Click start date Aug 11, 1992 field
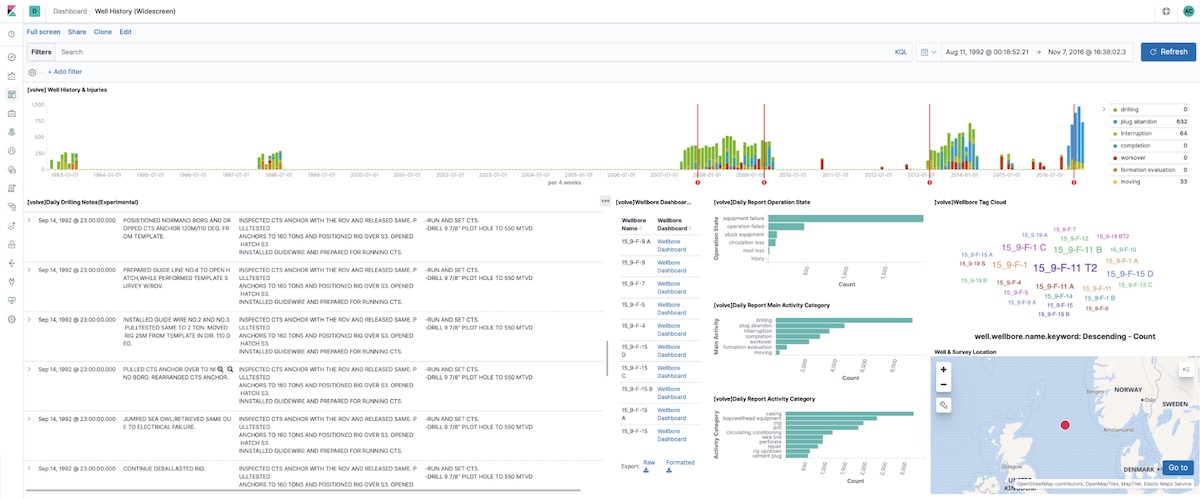Viewport: 1200px width, 499px height. click(x=988, y=51)
